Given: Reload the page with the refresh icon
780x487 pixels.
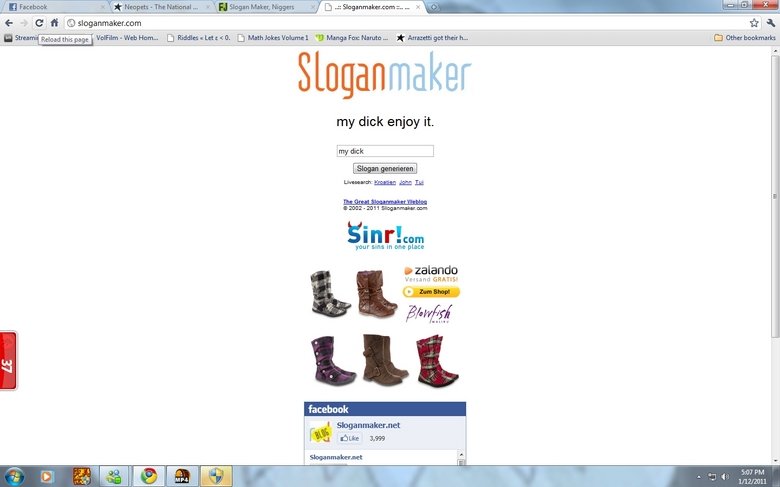Looking at the screenshot, I should coord(39,23).
